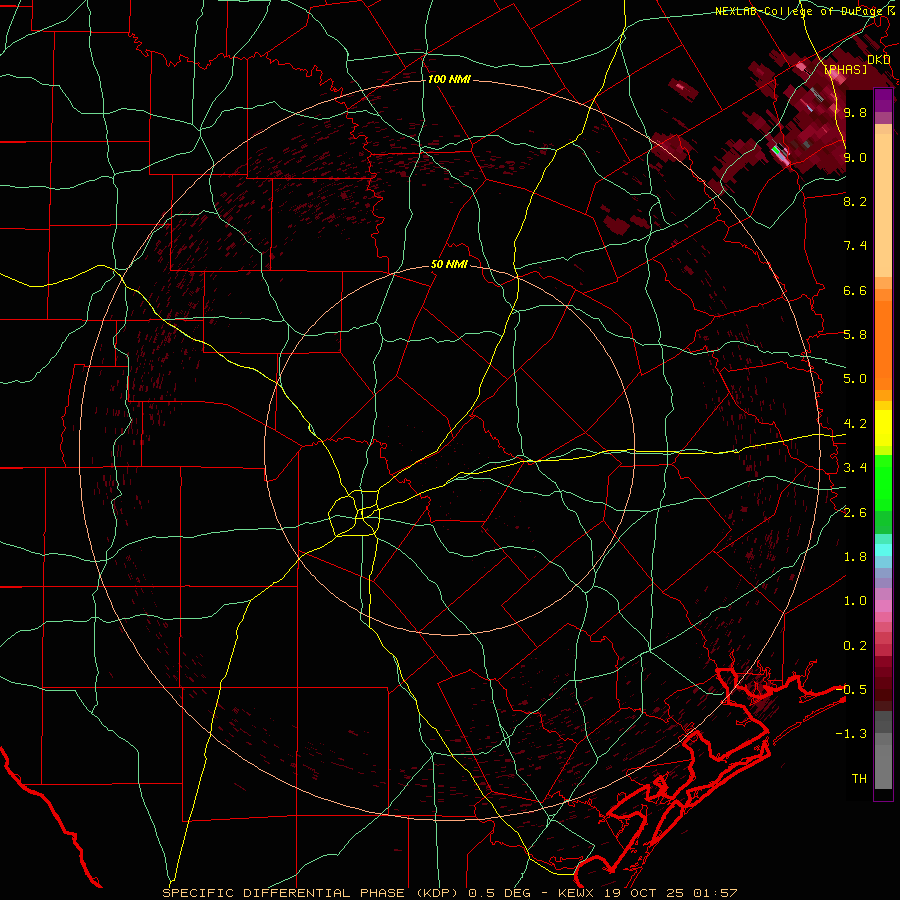Select the purple top segment of color bar

[x=883, y=100]
